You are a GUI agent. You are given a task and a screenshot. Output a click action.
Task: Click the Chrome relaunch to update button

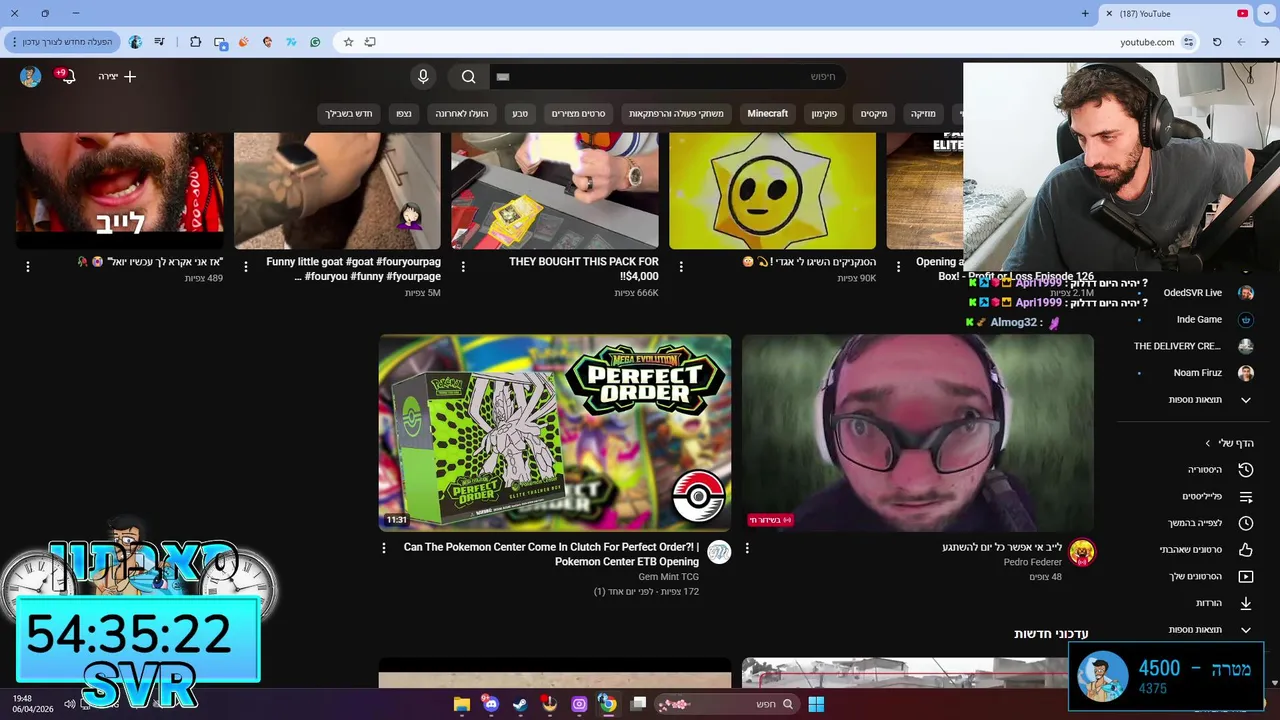tap(62, 42)
